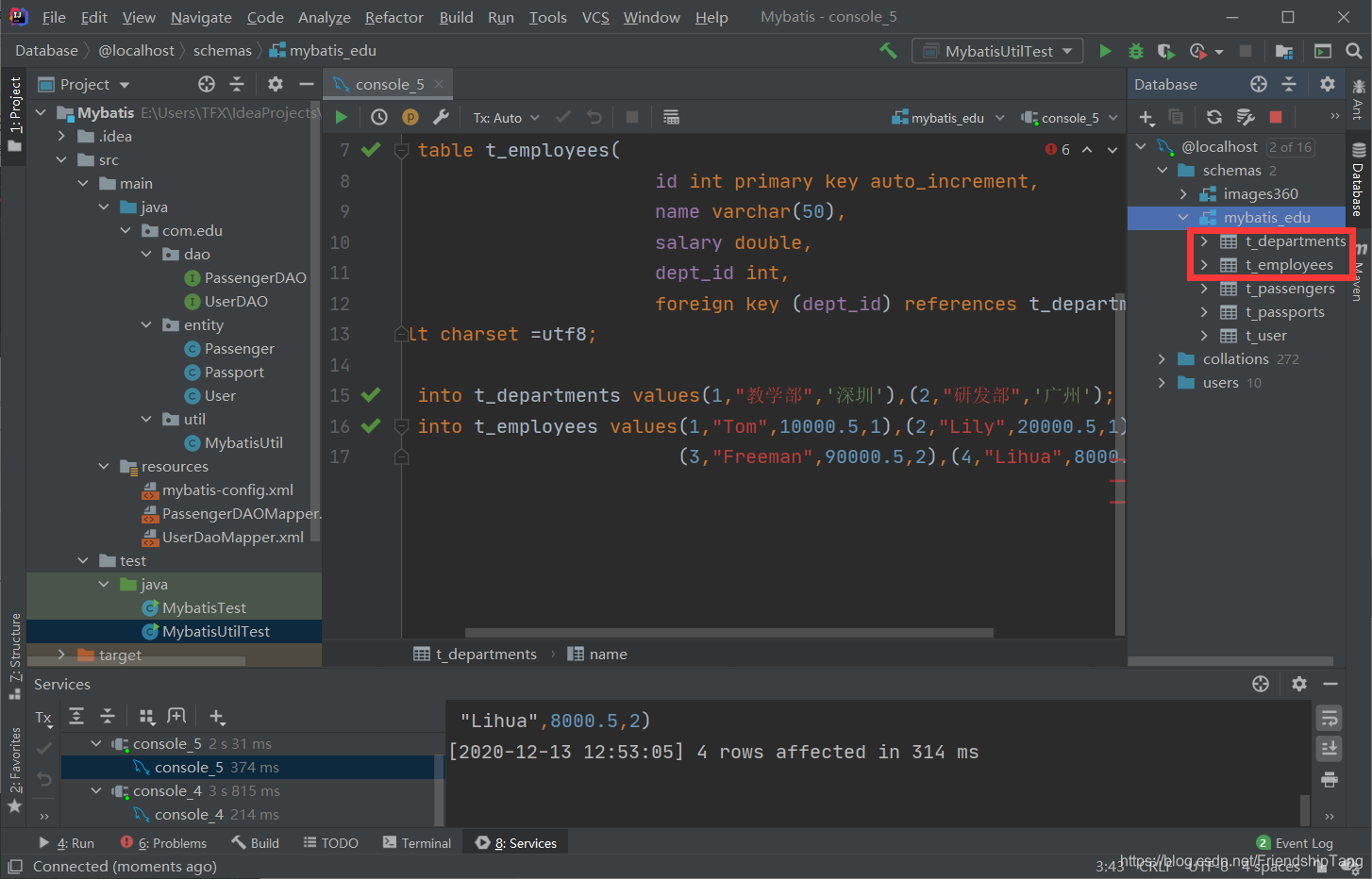This screenshot has width=1372, height=879.
Task: Refresh the database tree
Action: click(x=1214, y=117)
